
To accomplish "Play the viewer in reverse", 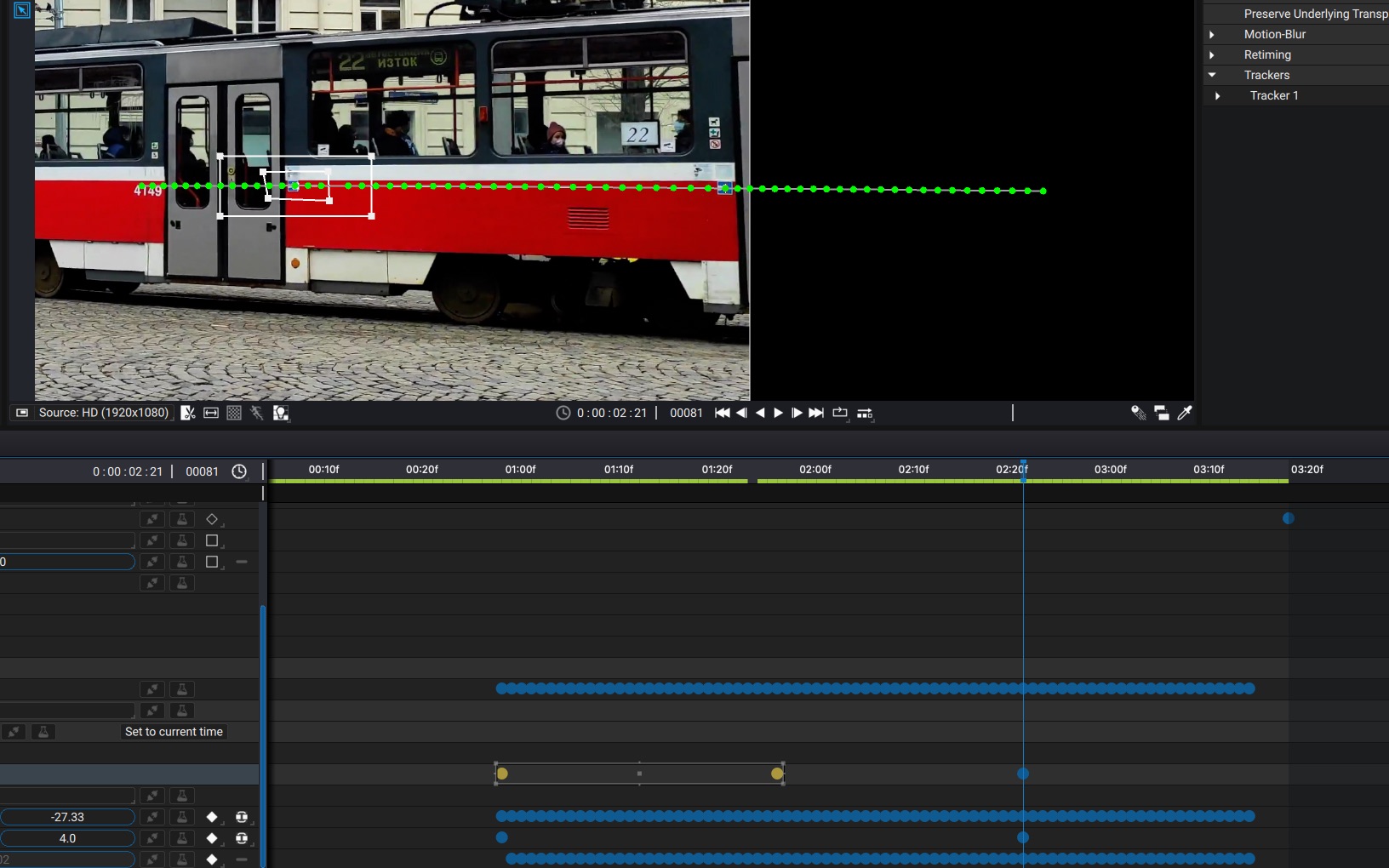I will click(x=760, y=413).
